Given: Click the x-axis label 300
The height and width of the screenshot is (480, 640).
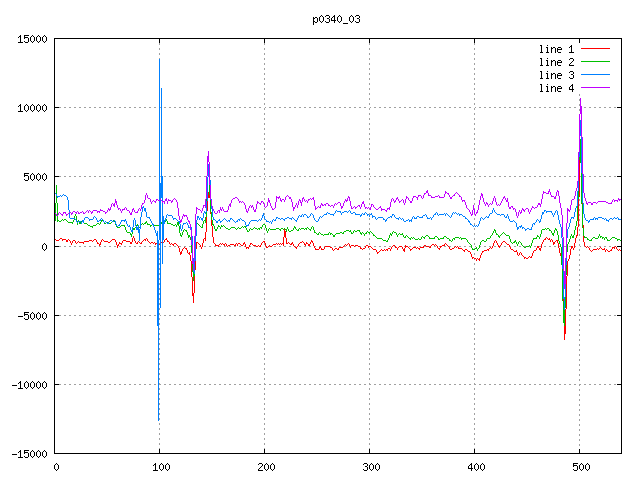Looking at the screenshot, I should 371,467.
